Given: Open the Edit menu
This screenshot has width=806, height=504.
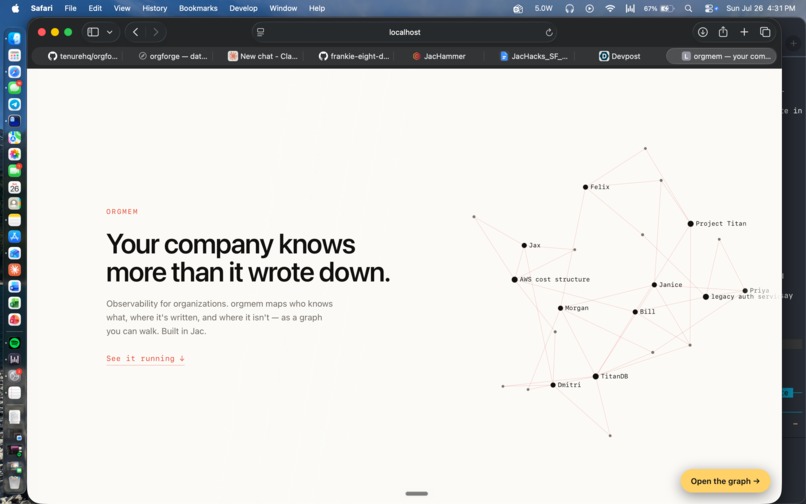Looking at the screenshot, I should pos(95,8).
